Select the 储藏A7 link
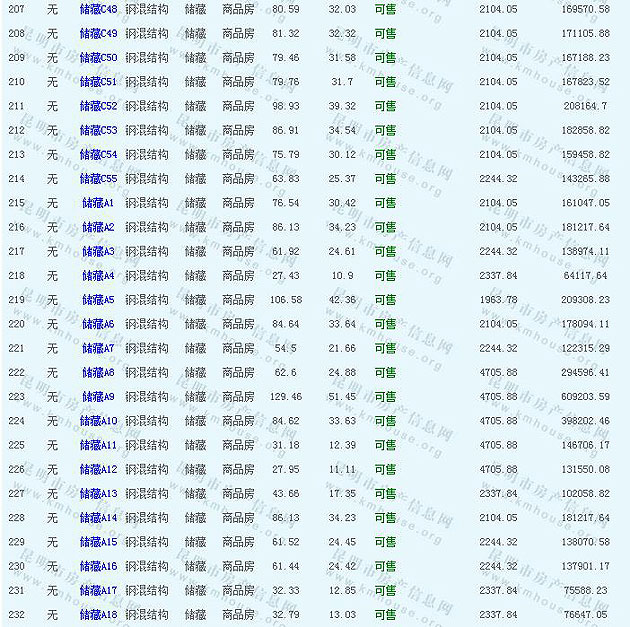Image resolution: width=630 pixels, height=627 pixels. (98, 348)
